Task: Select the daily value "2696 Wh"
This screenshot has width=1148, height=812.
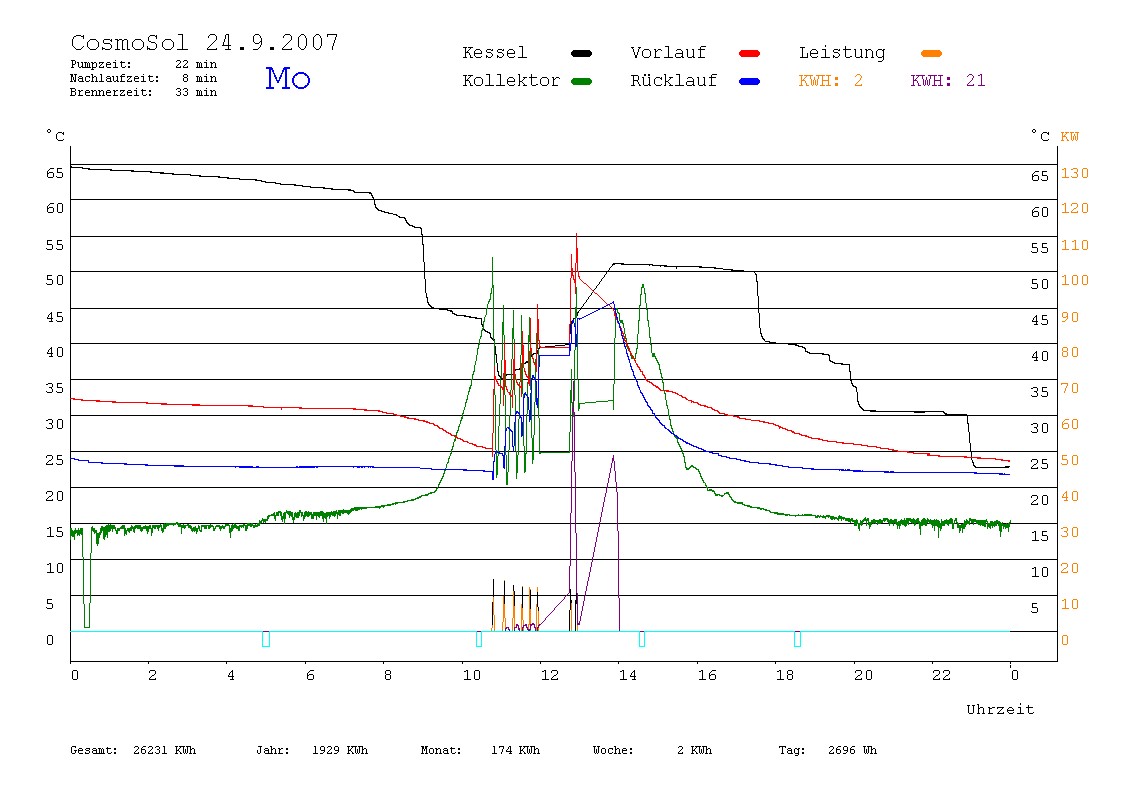Action: 852,750
